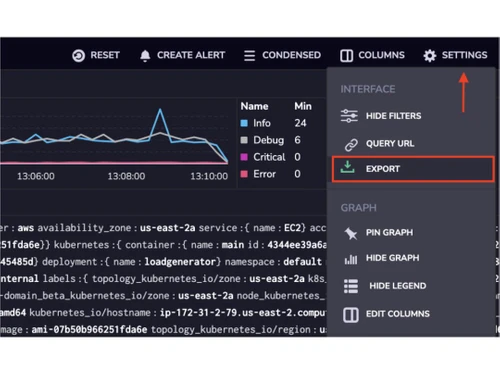The width and height of the screenshot is (500, 375).
Task: Click the GRAPH section heading
Action: point(358,208)
